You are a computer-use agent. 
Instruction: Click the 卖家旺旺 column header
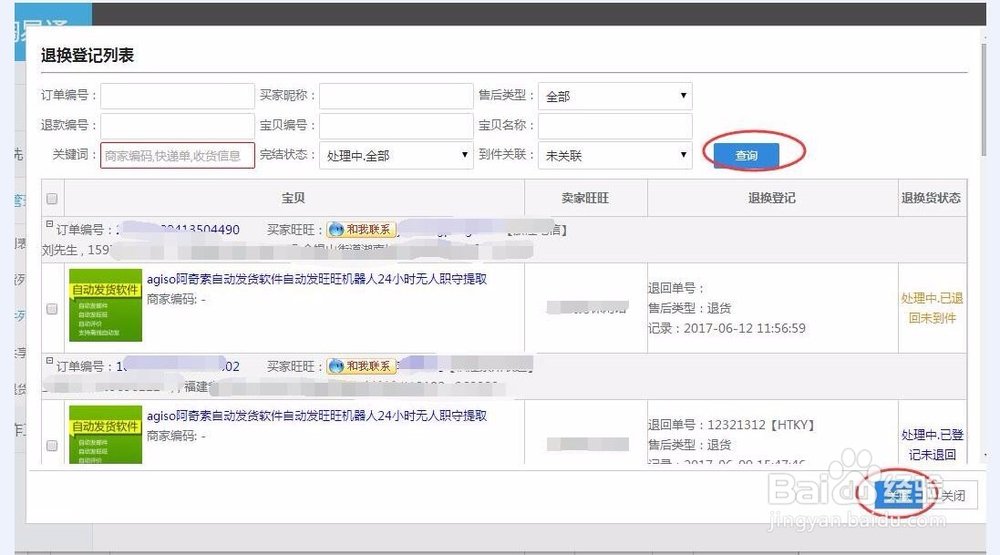click(x=585, y=198)
